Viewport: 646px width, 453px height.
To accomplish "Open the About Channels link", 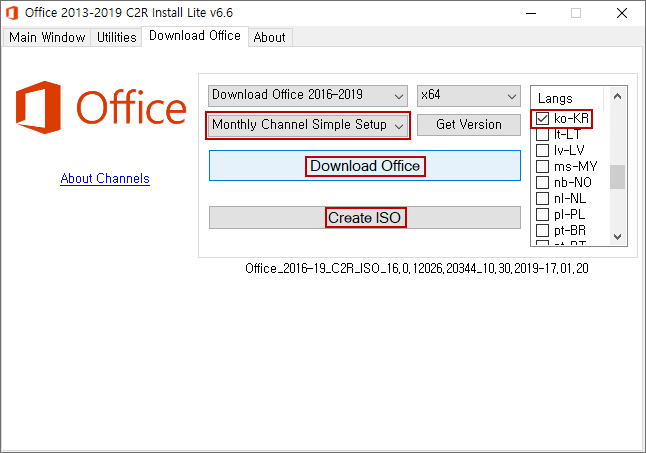I will pos(105,178).
